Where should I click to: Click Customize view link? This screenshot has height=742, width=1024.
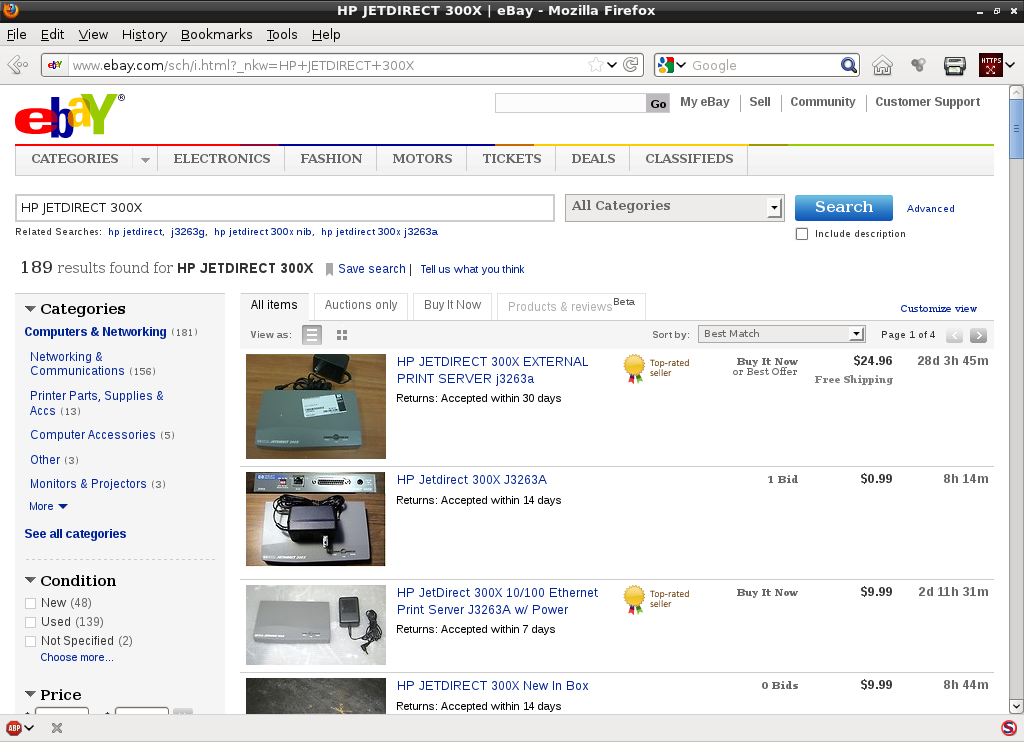click(x=938, y=308)
